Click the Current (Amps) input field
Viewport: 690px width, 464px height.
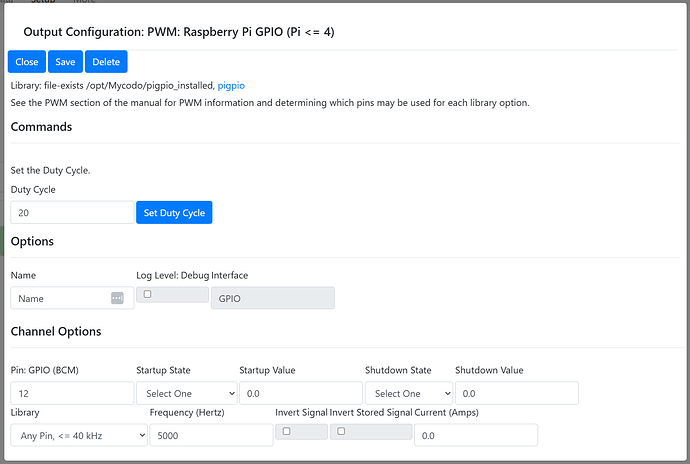(476, 435)
